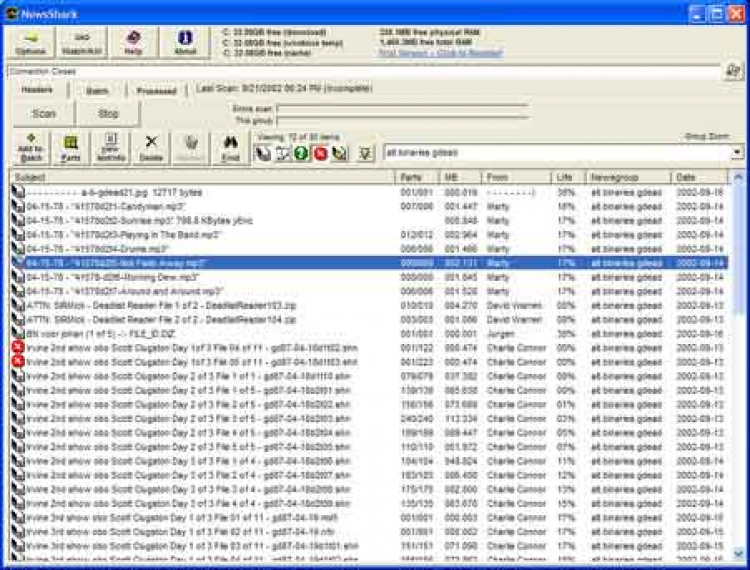The width and height of the screenshot is (750, 570).
Task: Toggle the funnel filter icon before the group box
Action: (x=365, y=153)
